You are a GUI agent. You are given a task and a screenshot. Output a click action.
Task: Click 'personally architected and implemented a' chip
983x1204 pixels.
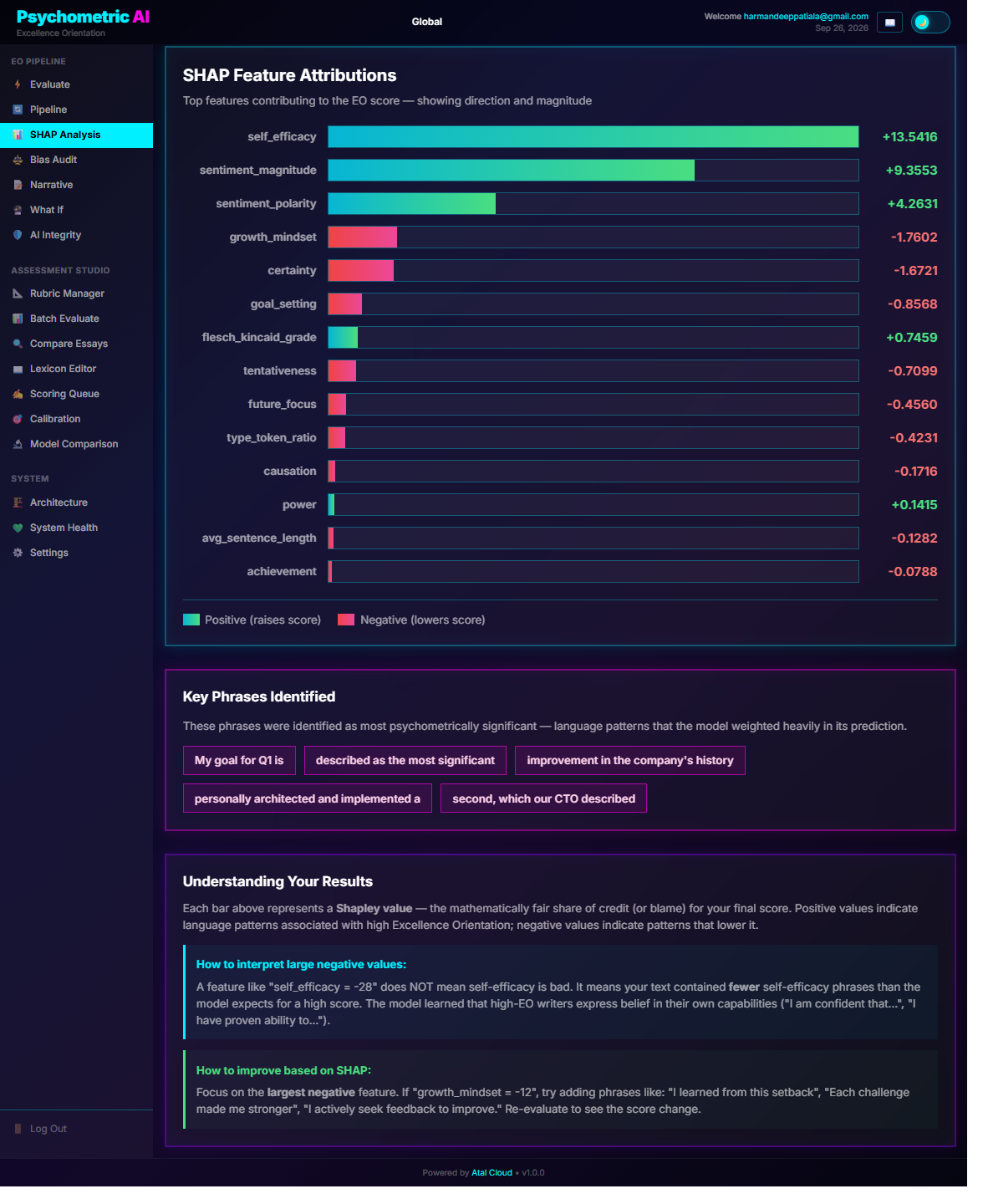pyautogui.click(x=308, y=799)
